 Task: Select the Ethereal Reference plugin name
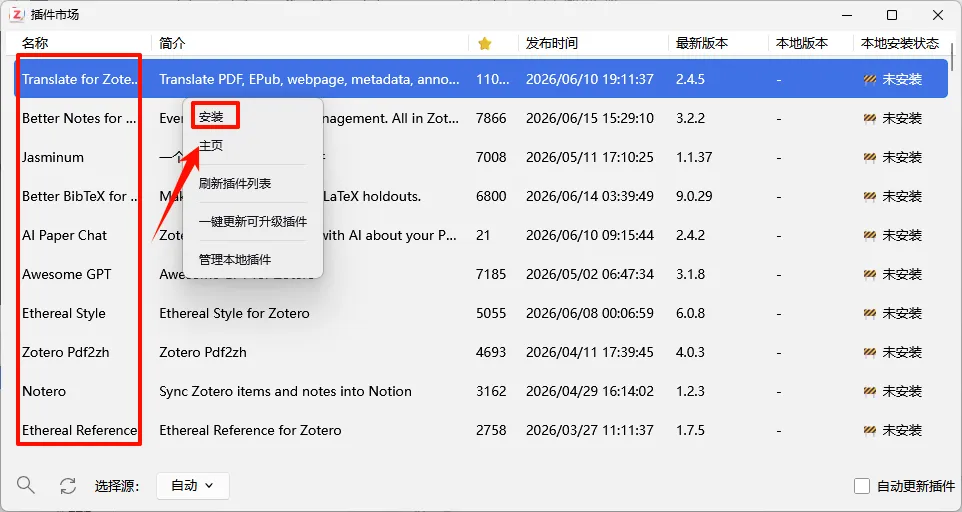pyautogui.click(x=80, y=430)
